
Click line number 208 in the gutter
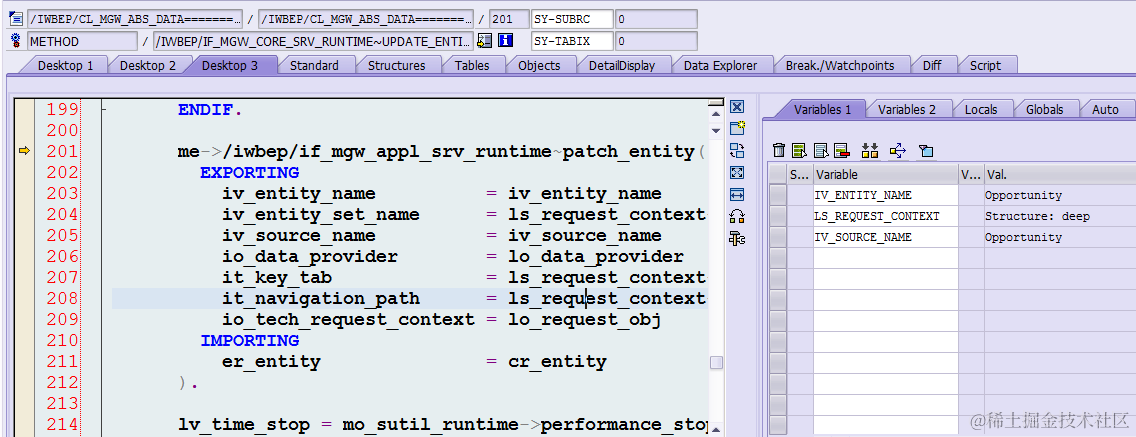[62, 298]
